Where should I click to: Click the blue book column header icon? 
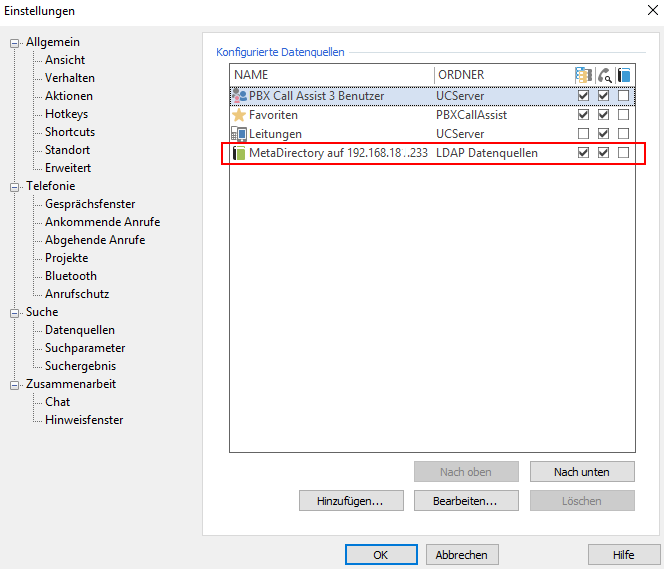624,75
